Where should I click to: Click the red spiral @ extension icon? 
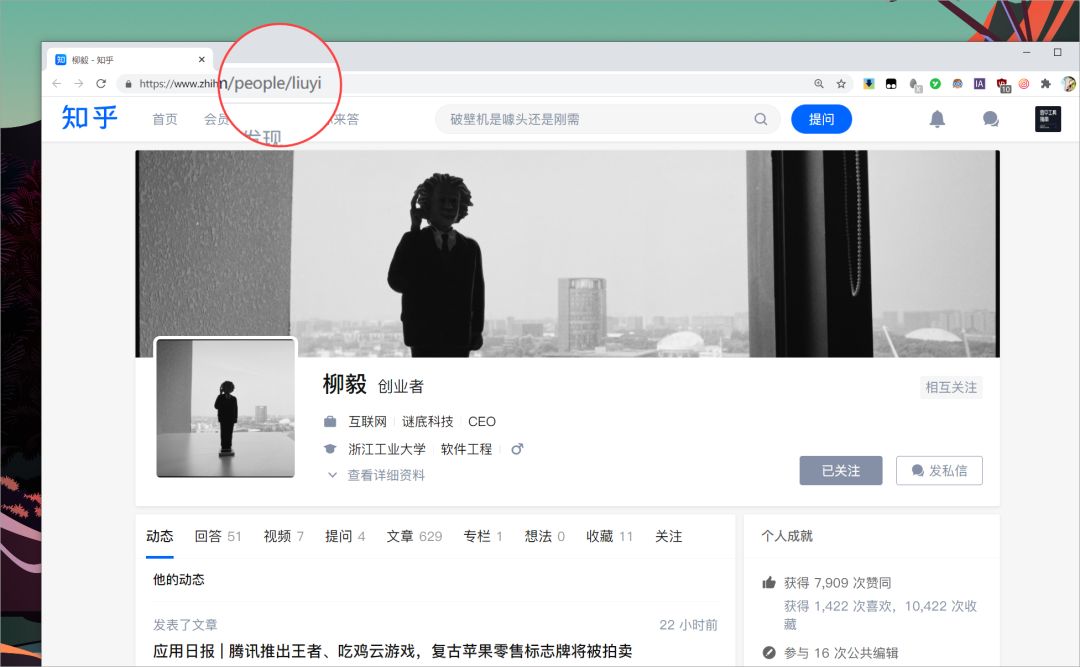click(x=1024, y=83)
